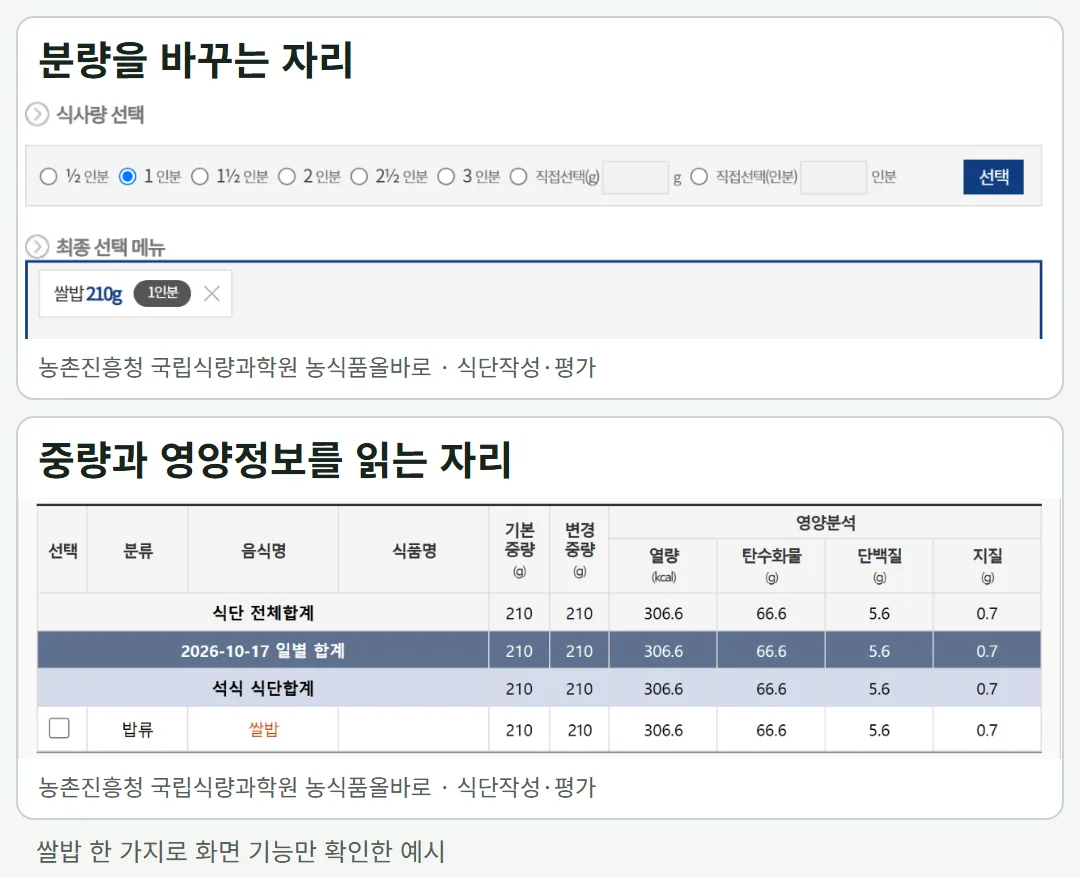Click the 1인분 badge on 쌀밥
Image resolution: width=1080 pixels, height=877 pixels.
click(163, 293)
